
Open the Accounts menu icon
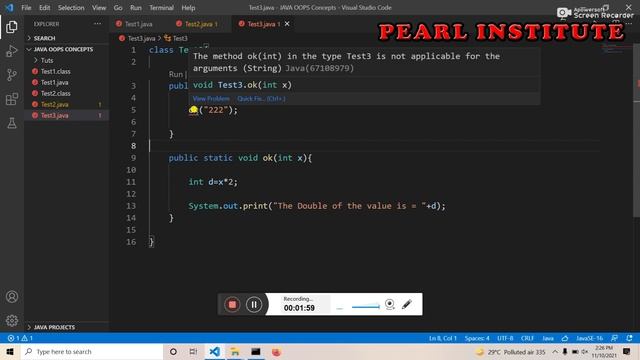pos(12,297)
